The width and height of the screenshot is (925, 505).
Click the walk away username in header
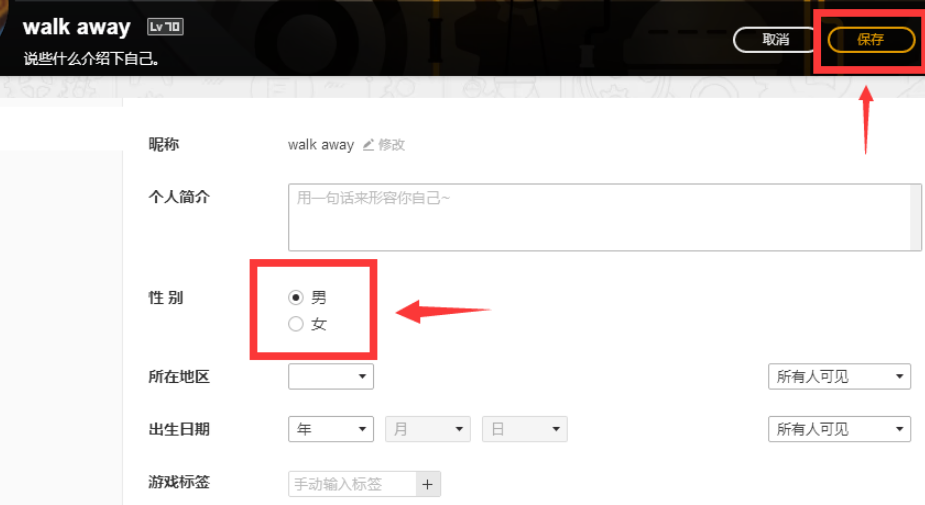(77, 27)
